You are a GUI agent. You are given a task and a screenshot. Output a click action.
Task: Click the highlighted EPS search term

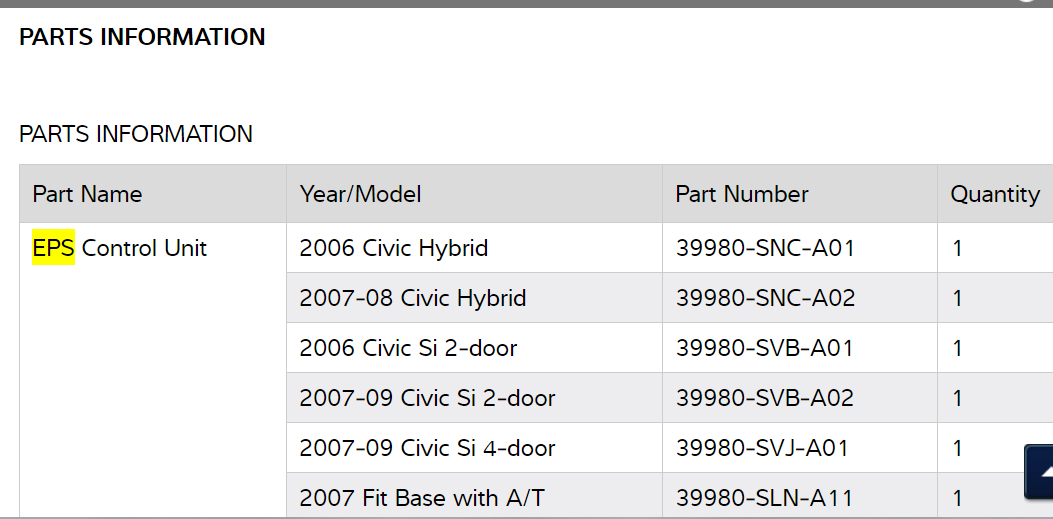(53, 248)
